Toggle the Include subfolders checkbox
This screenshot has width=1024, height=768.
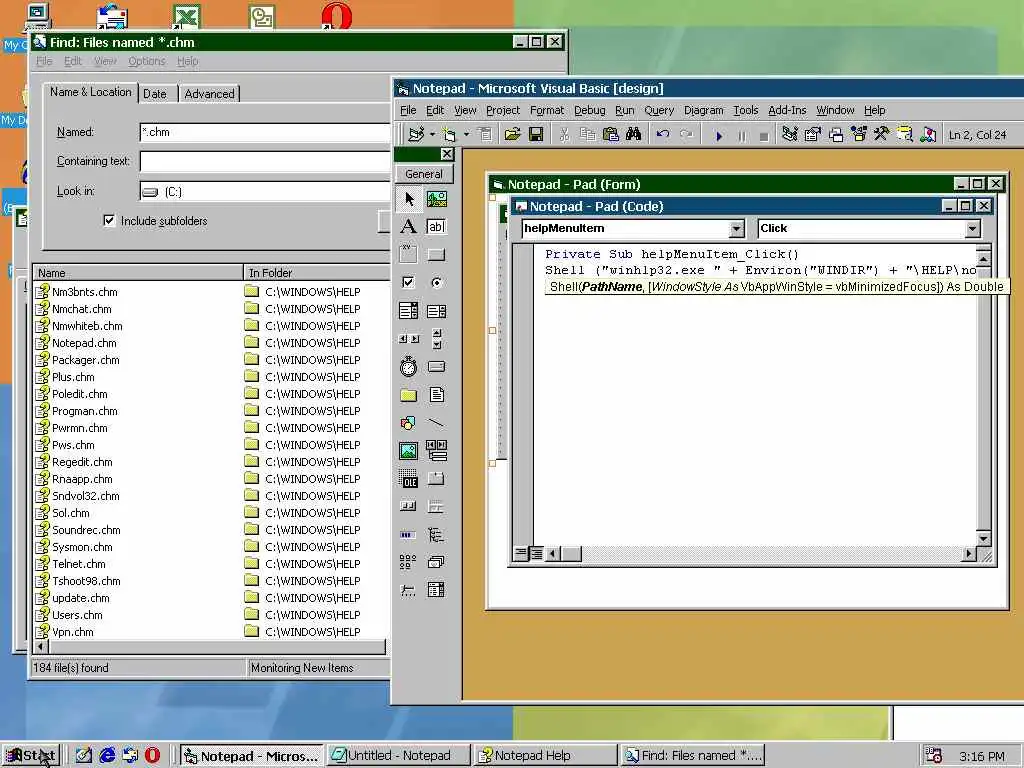pos(109,221)
